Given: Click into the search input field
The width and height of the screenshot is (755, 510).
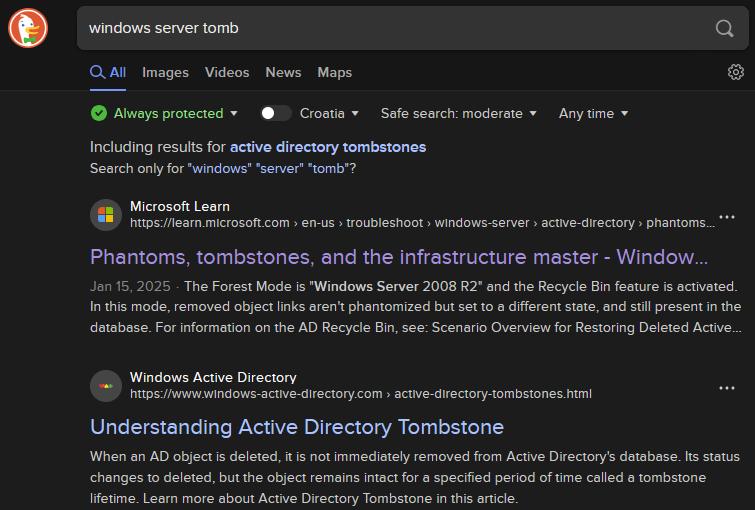Looking at the screenshot, I should pos(390,28).
